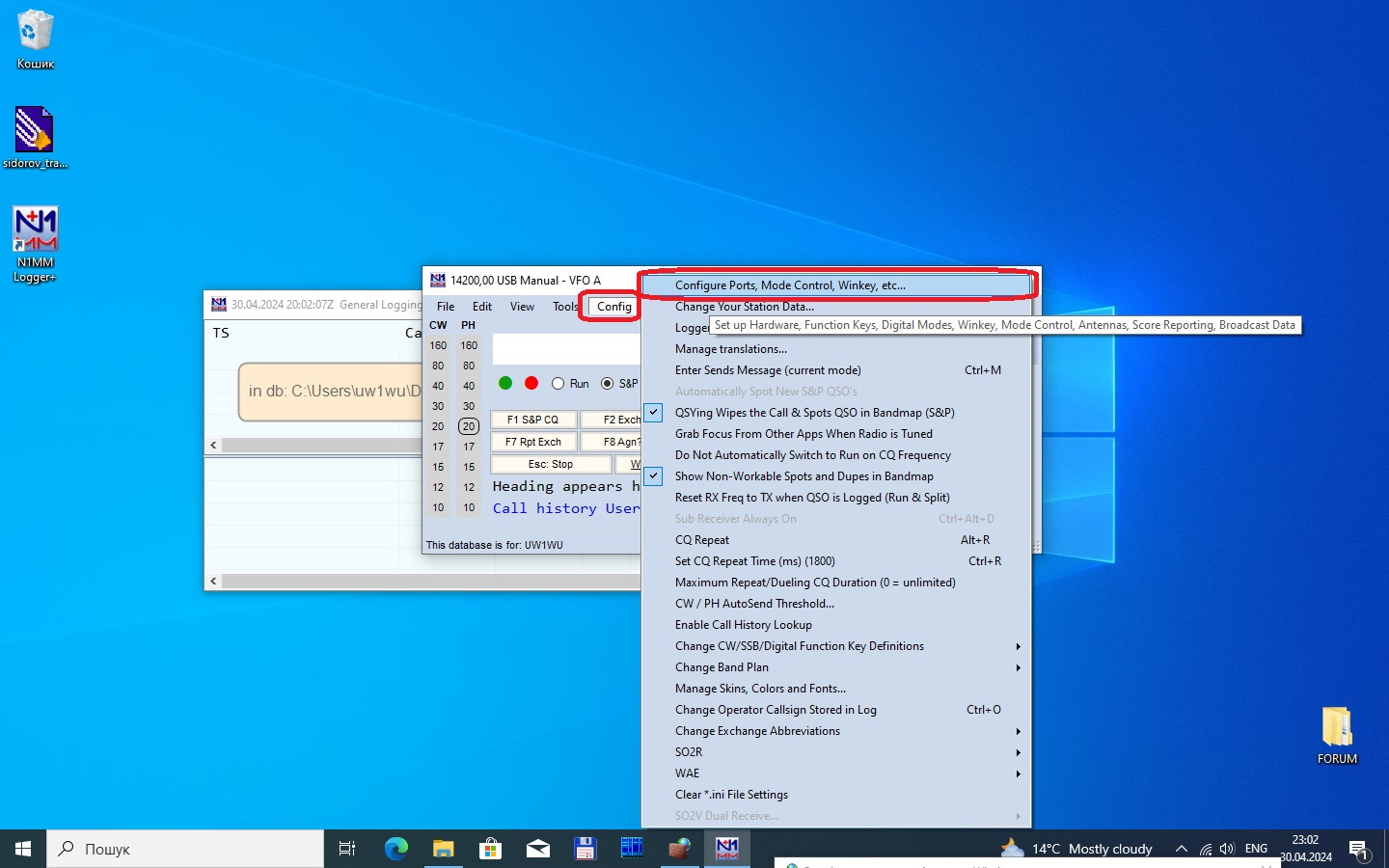Viewport: 1389px width, 868px height.
Task: Click N1MM icon in entry window title bar
Action: coord(438,280)
